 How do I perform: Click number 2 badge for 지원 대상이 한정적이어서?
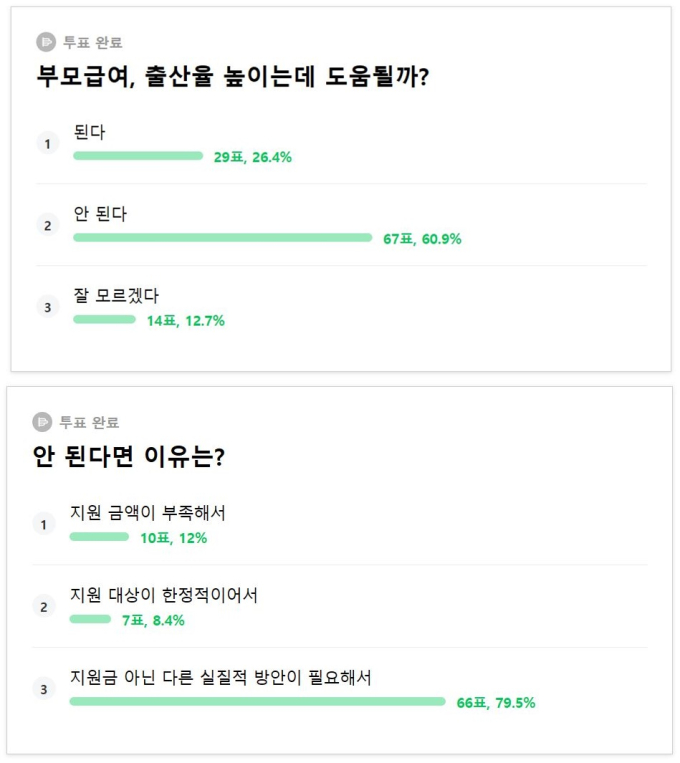[44, 607]
